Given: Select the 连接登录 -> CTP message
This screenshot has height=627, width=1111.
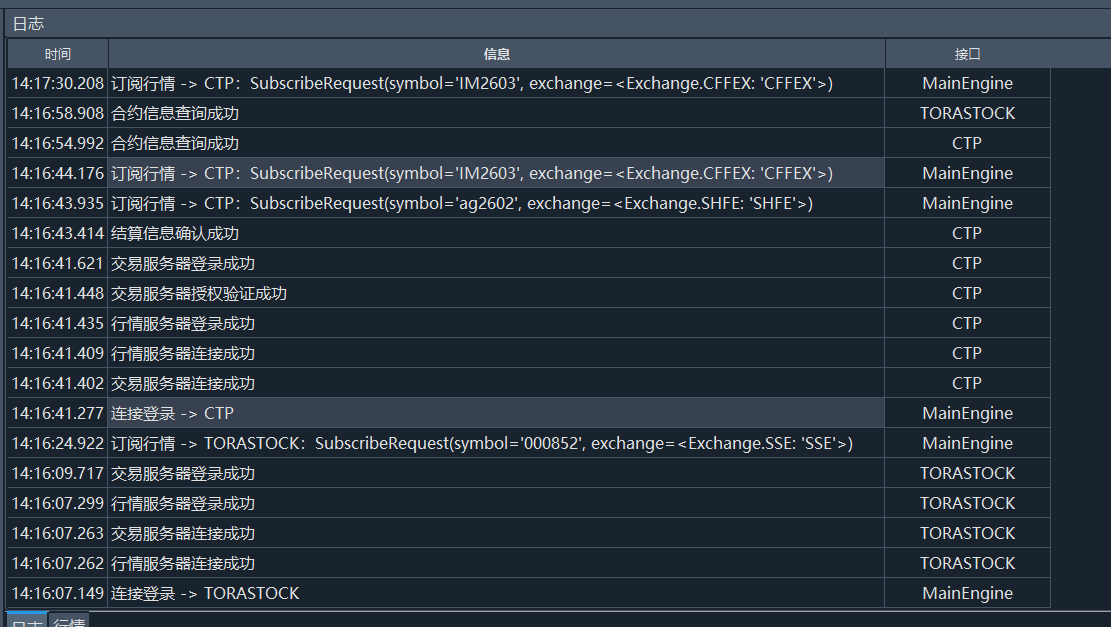Looking at the screenshot, I should coord(172,413).
